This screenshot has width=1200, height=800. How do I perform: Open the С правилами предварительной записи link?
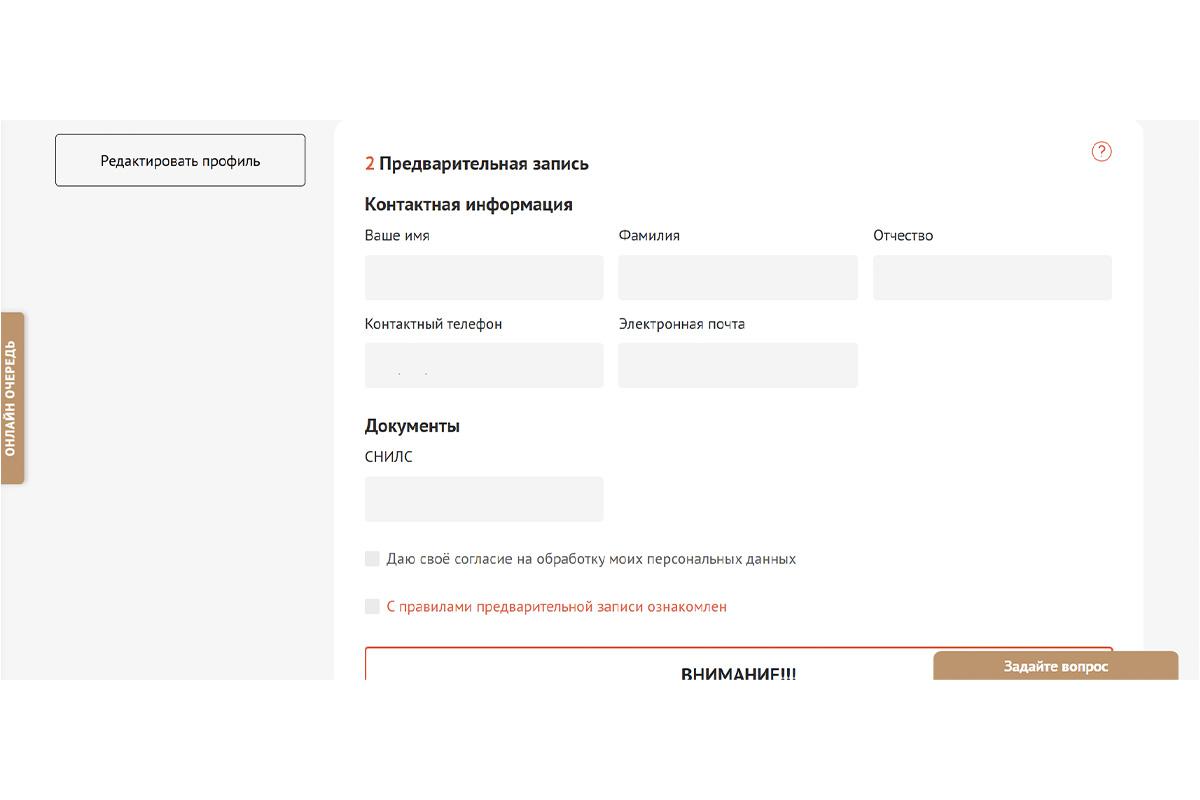556,607
